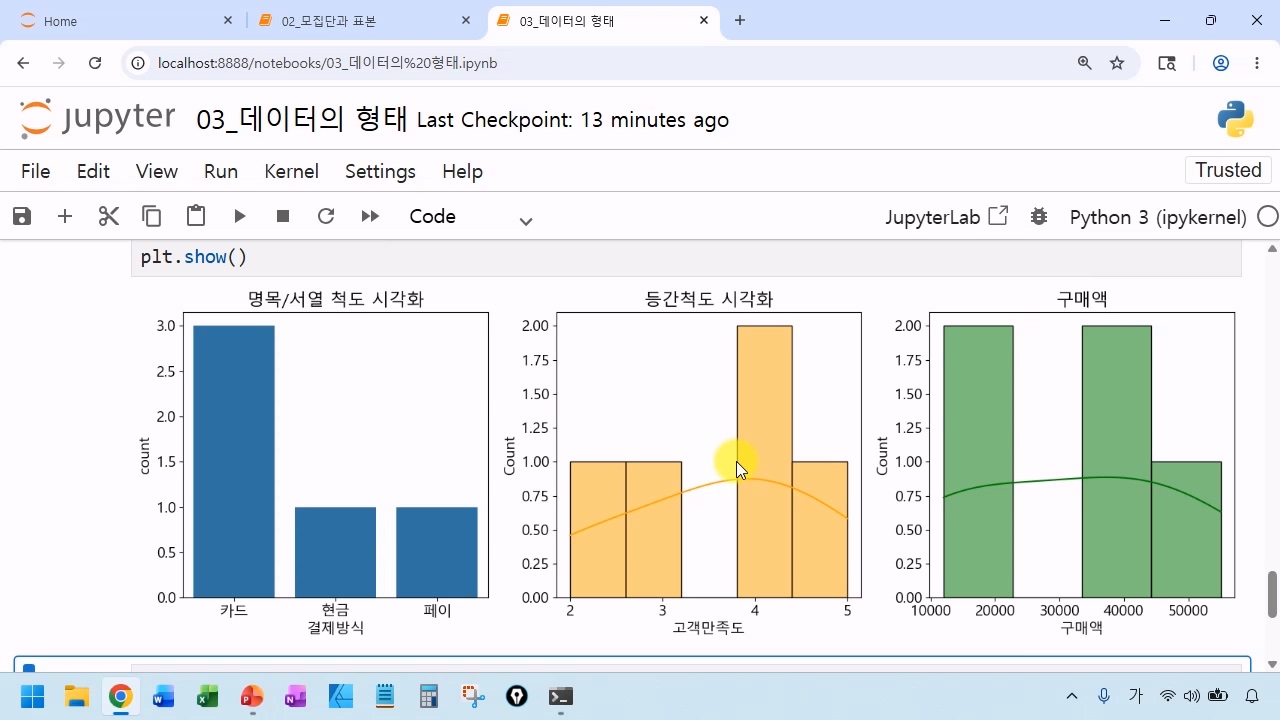The width and height of the screenshot is (1280, 720).
Task: Open Chrome from the taskbar
Action: [x=121, y=696]
